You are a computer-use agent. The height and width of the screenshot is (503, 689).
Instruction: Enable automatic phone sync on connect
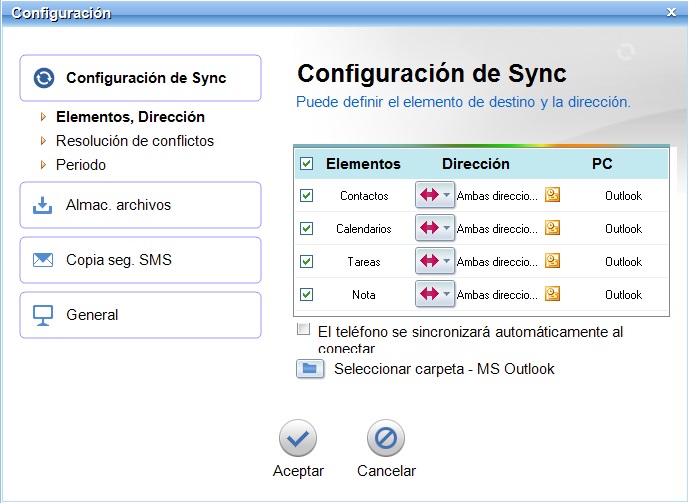tap(303, 329)
